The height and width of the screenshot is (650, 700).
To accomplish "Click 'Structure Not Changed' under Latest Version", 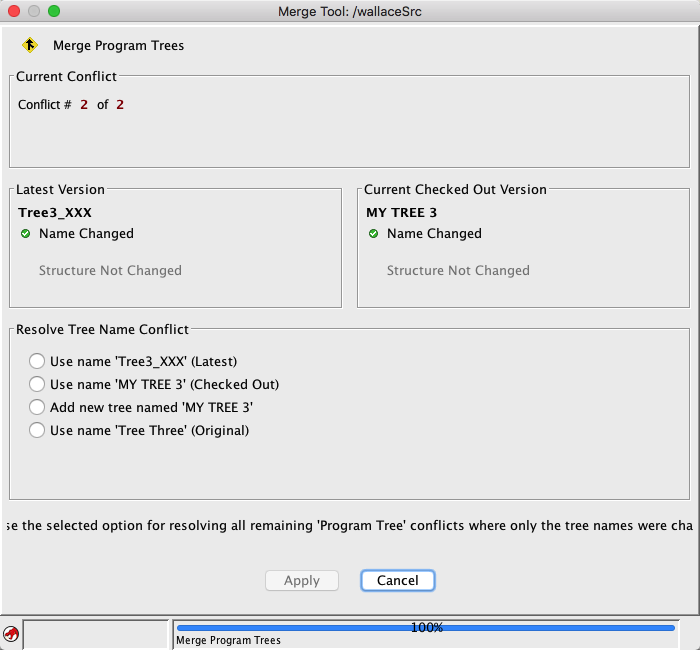I will click(110, 270).
